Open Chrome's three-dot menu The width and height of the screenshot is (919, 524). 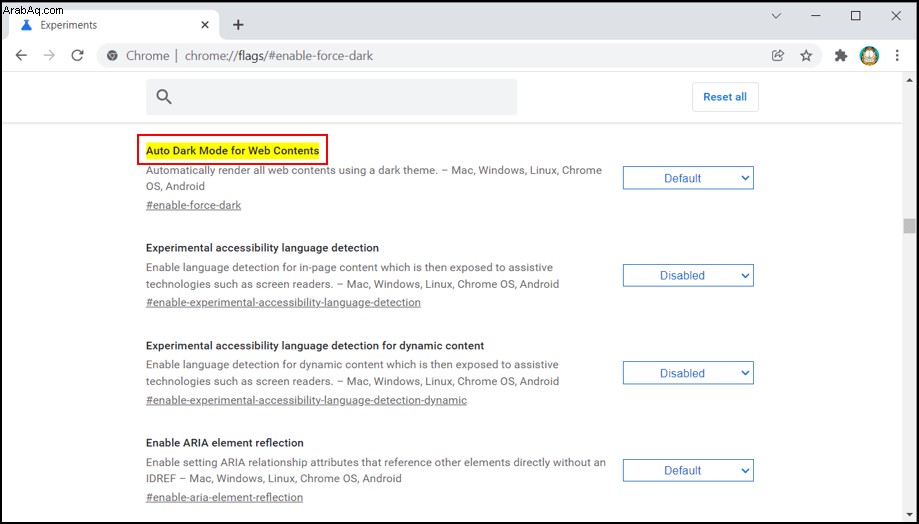click(897, 56)
